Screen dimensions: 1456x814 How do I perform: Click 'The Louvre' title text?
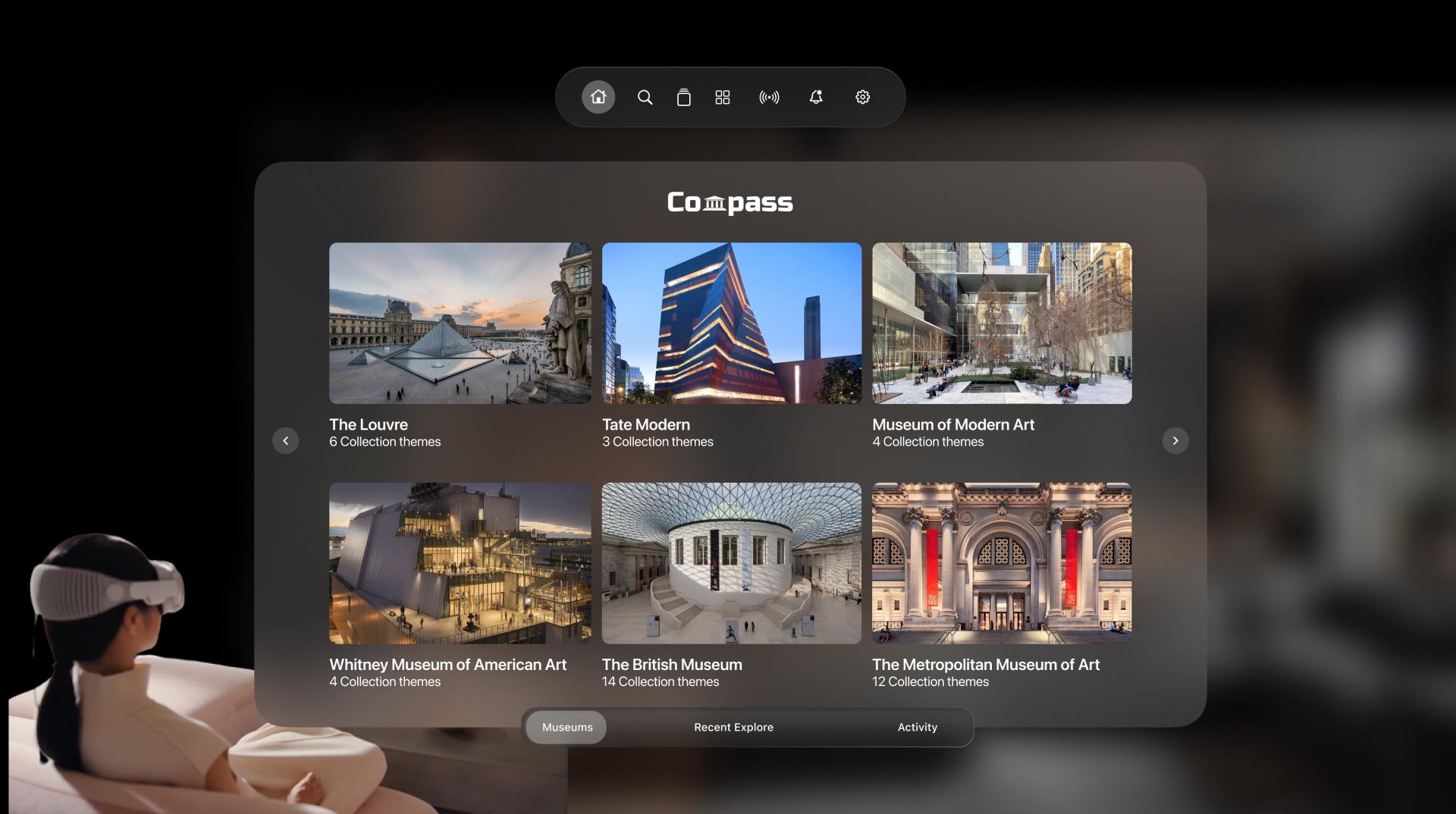coord(369,424)
